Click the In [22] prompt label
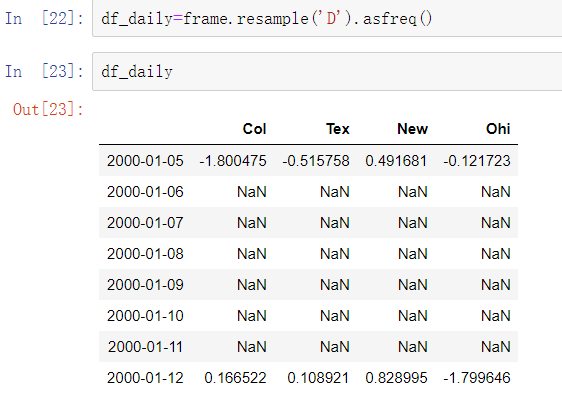 [44, 18]
